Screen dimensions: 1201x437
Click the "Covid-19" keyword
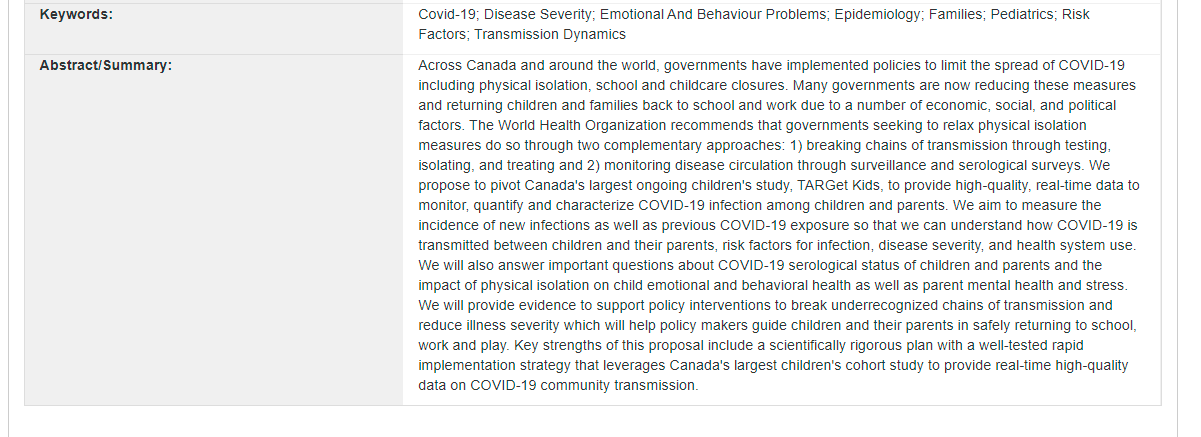coord(447,15)
